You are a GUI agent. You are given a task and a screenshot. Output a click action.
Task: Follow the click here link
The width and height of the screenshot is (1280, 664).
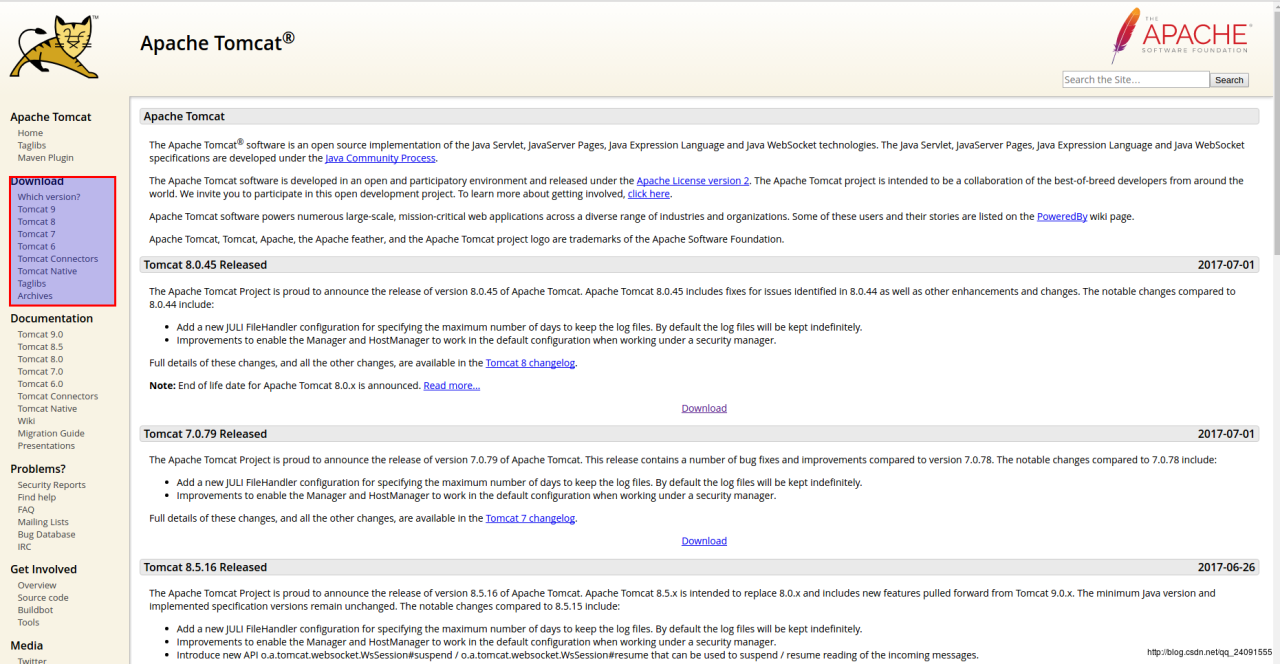pyautogui.click(x=649, y=194)
